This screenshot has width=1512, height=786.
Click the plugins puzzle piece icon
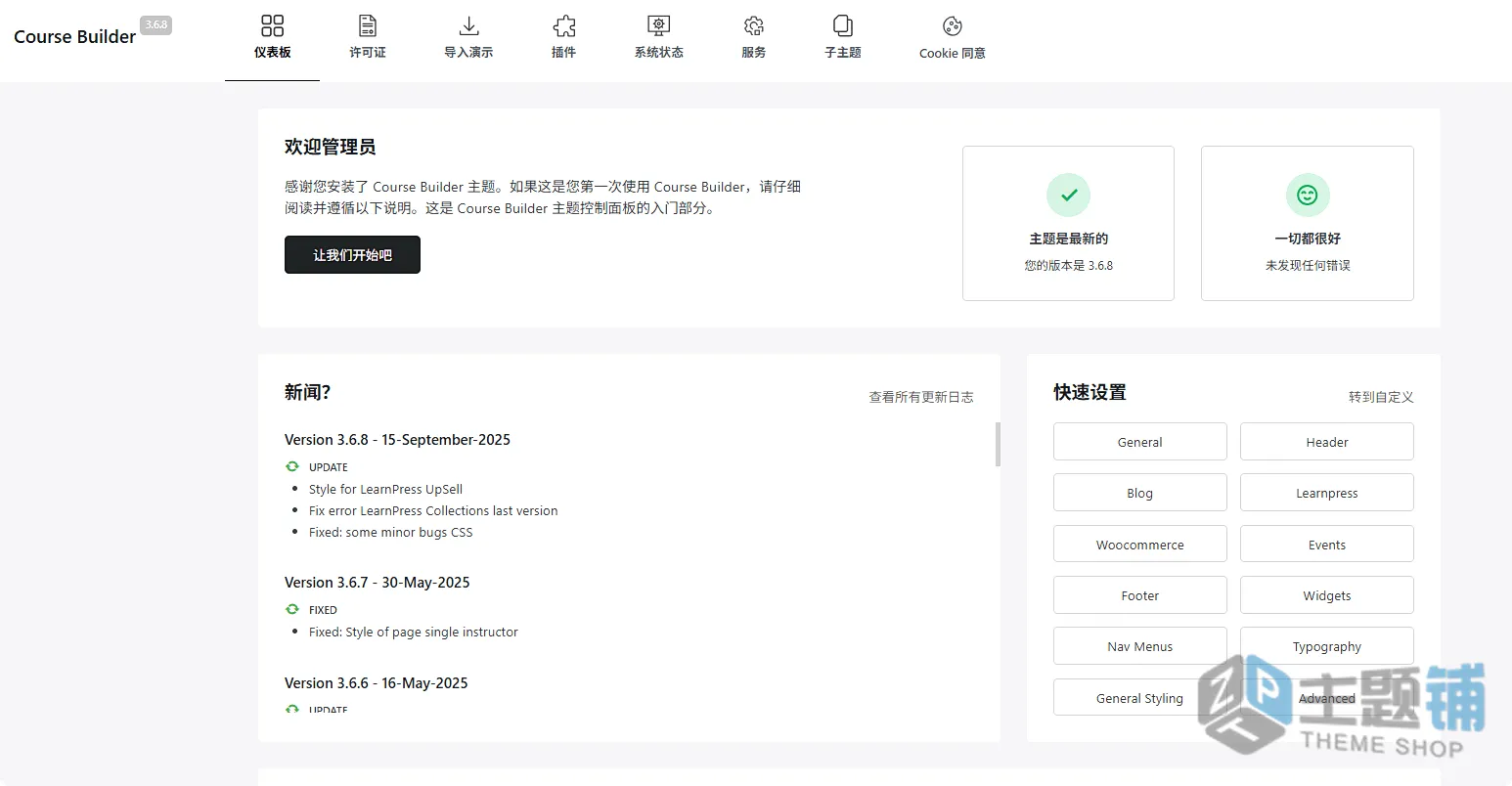click(x=563, y=25)
